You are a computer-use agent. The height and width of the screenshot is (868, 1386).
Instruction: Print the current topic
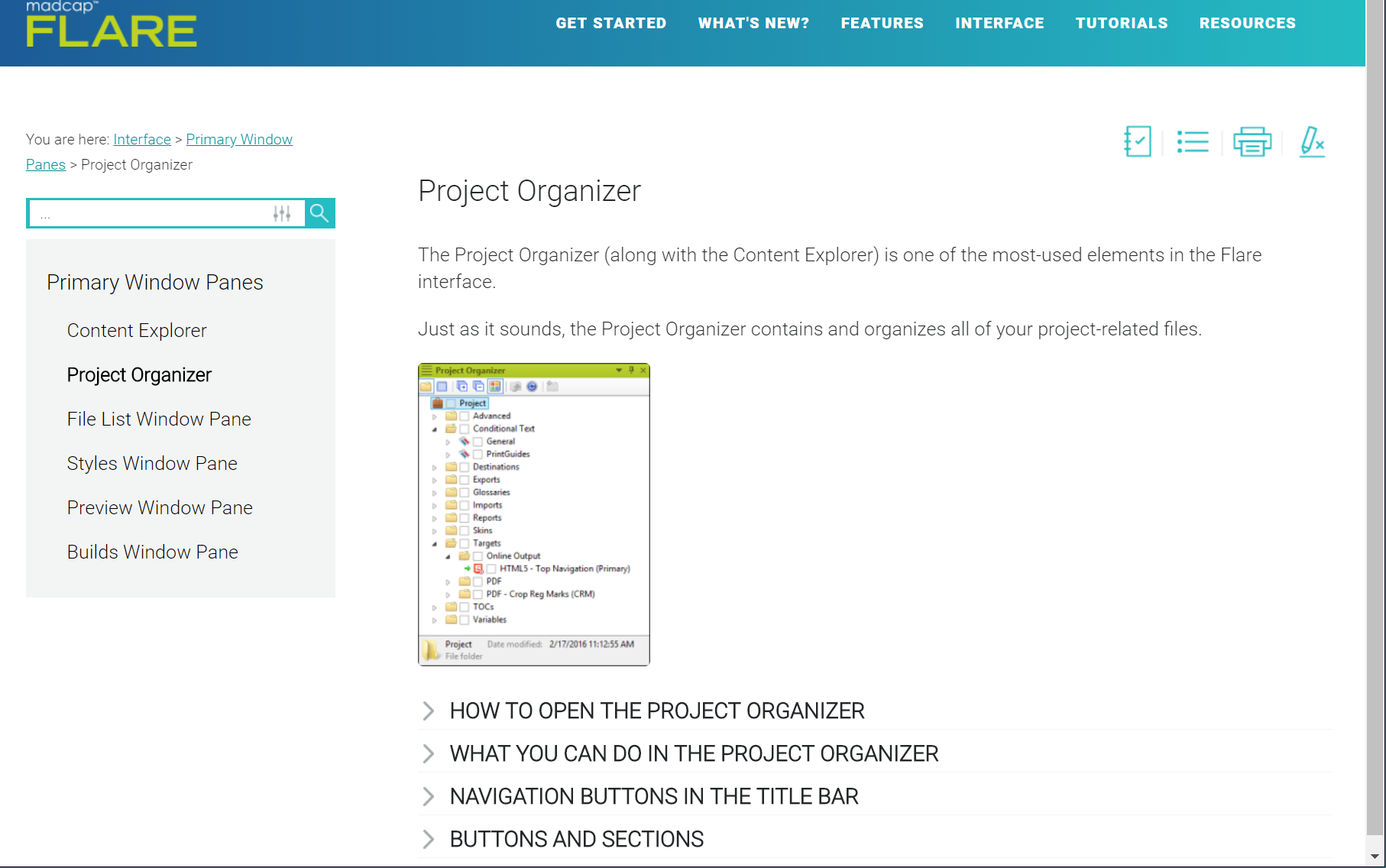[x=1252, y=141]
